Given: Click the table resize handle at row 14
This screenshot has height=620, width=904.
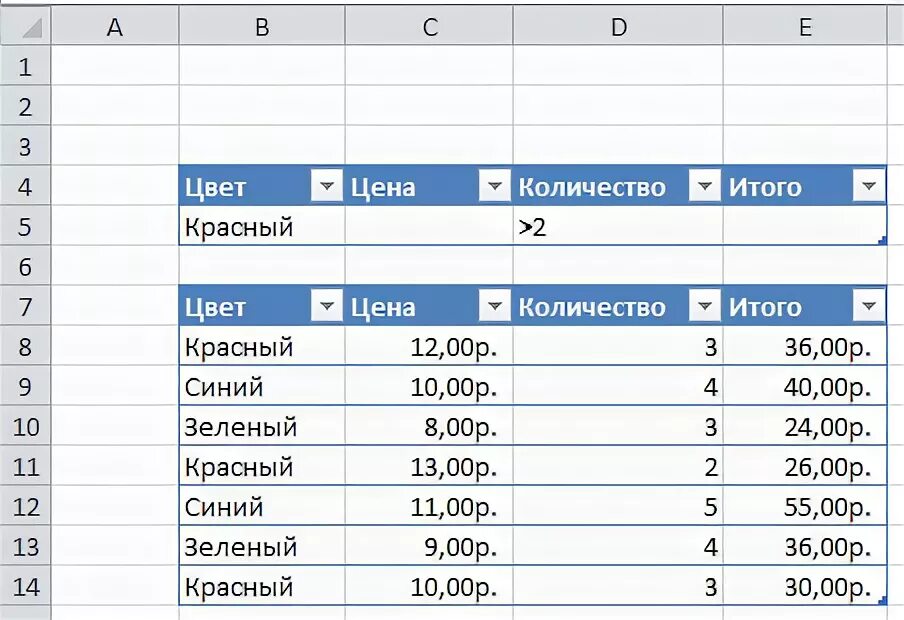Looking at the screenshot, I should tap(882, 601).
